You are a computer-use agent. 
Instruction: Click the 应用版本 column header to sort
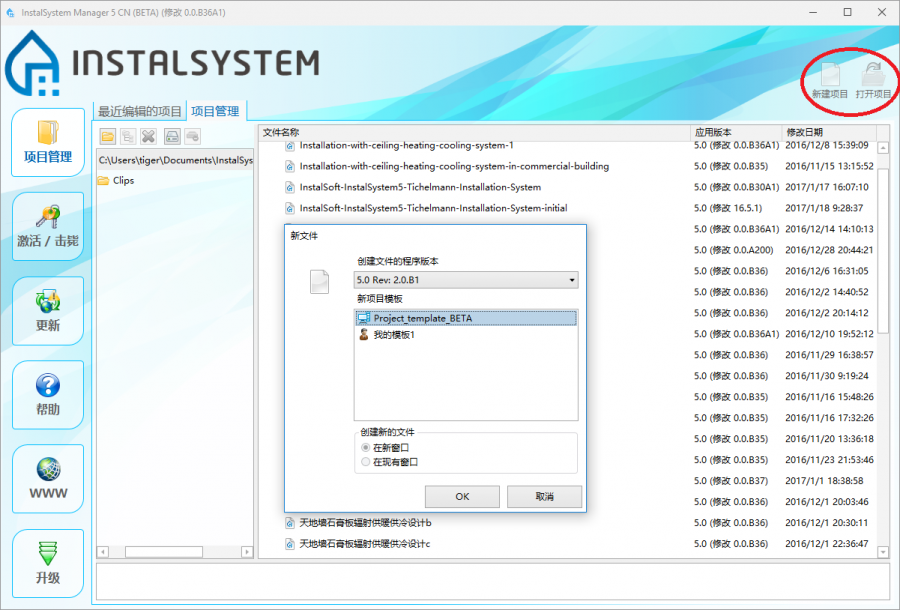[x=713, y=132]
